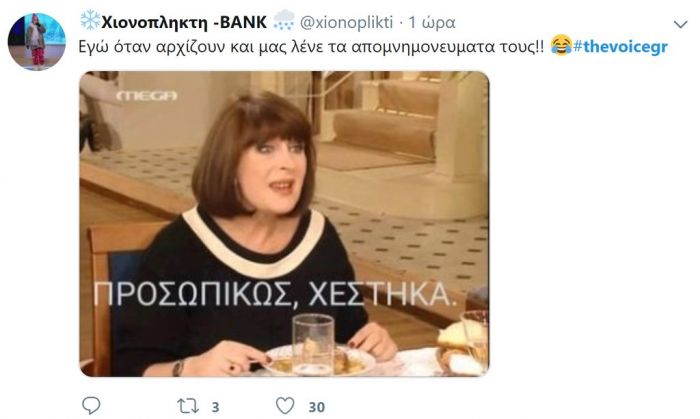The height and width of the screenshot is (419, 700).
Task: Click the MEGA channel logo in image
Action: point(146,96)
